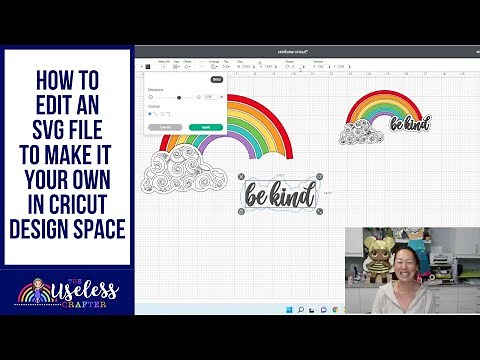Click the resize handle on be kind selection

click(319, 211)
